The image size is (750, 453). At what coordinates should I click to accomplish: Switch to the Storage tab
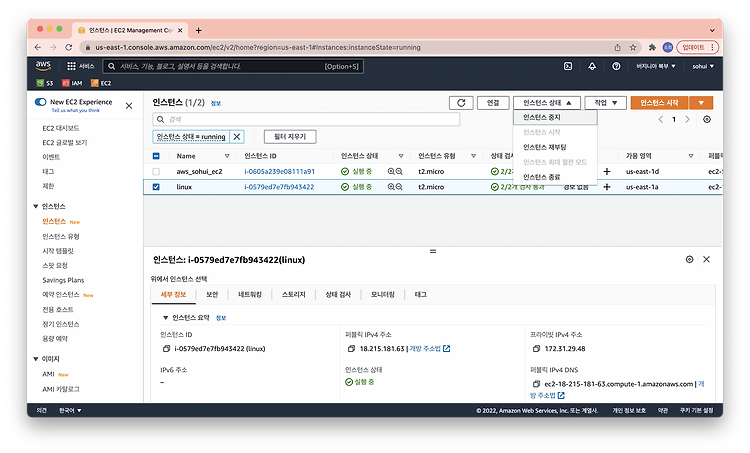pyautogui.click(x=293, y=295)
